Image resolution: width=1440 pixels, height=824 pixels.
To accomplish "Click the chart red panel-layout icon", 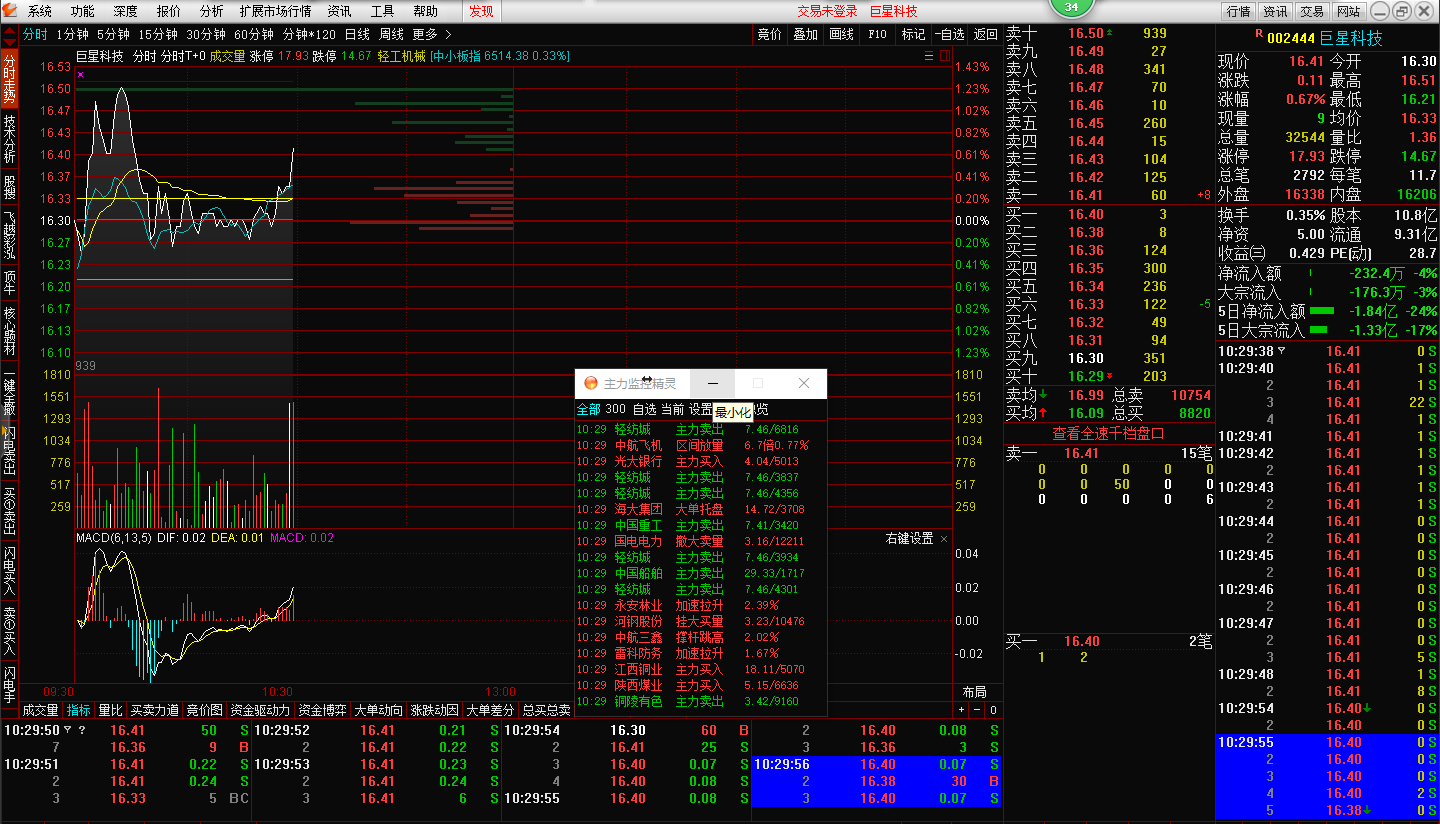I will 944,56.
